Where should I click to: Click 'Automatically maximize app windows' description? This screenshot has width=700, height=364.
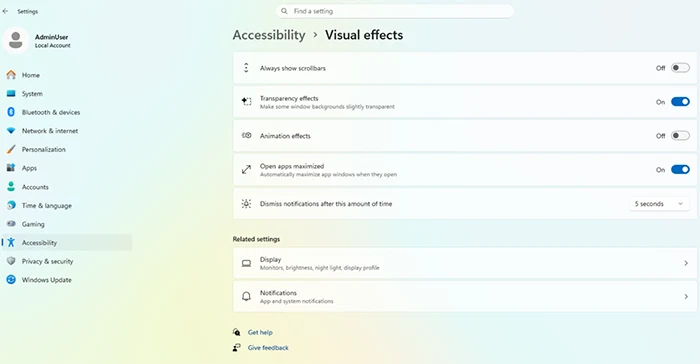pos(328,175)
